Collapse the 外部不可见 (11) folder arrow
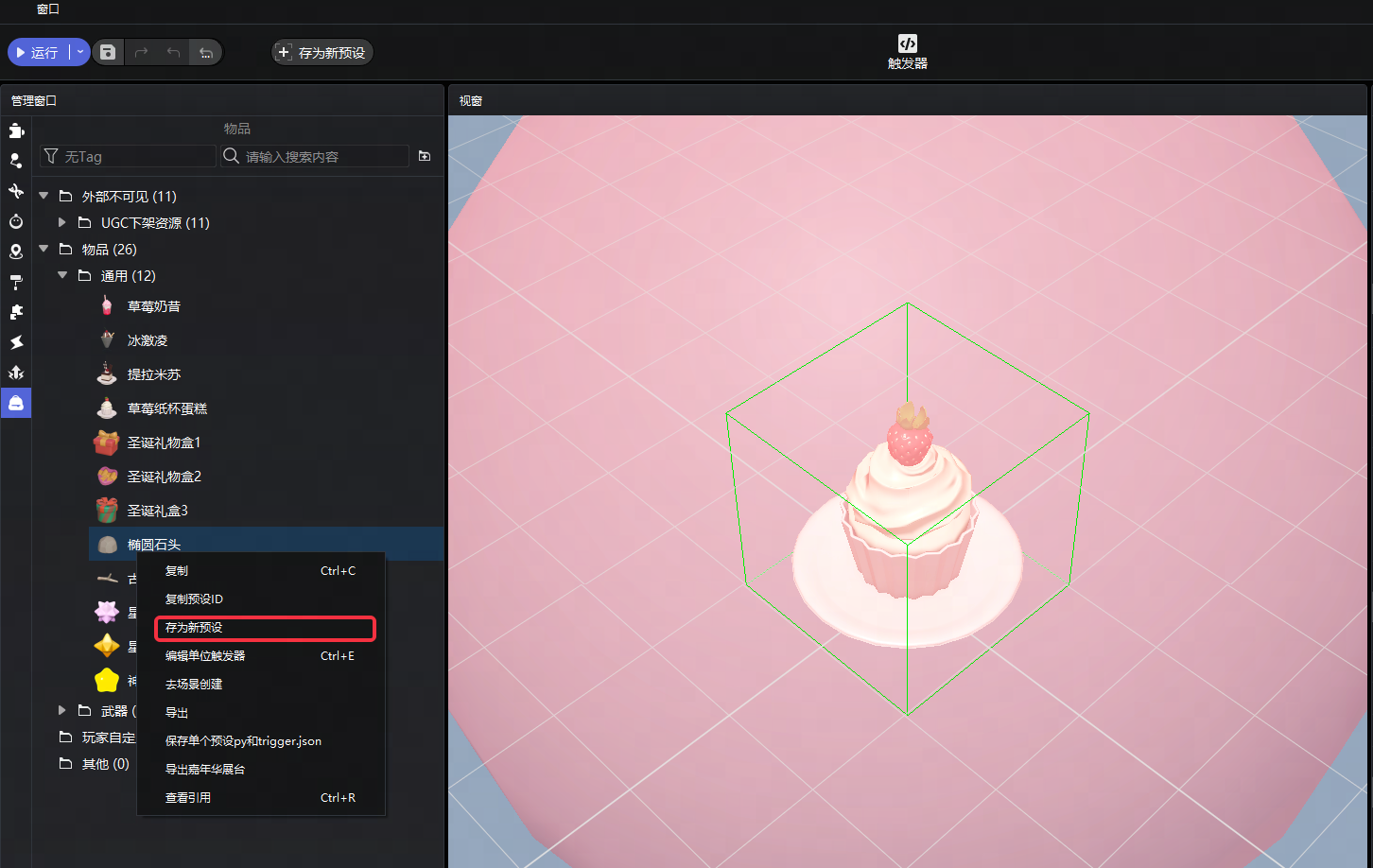Viewport: 1373px width, 868px height. click(43, 196)
